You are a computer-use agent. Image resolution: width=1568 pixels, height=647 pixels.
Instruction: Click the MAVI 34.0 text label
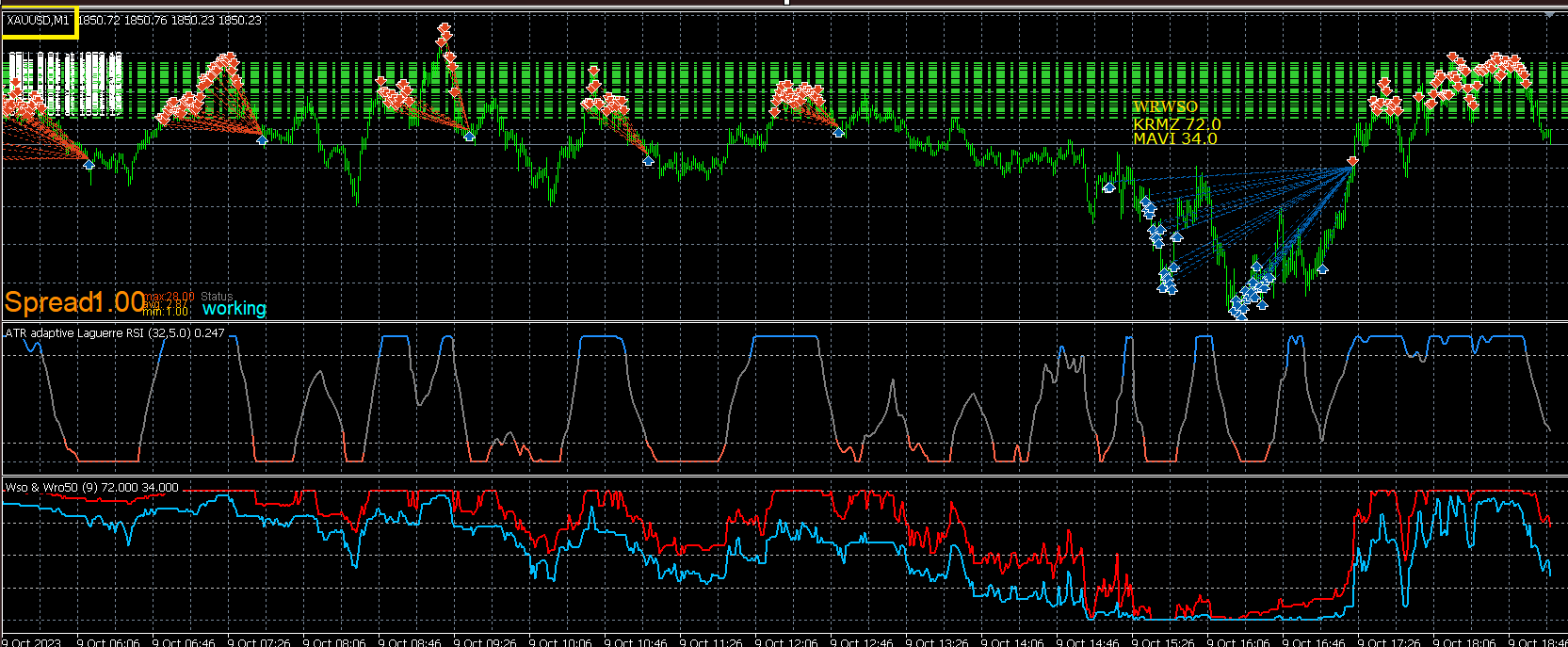click(x=1175, y=138)
